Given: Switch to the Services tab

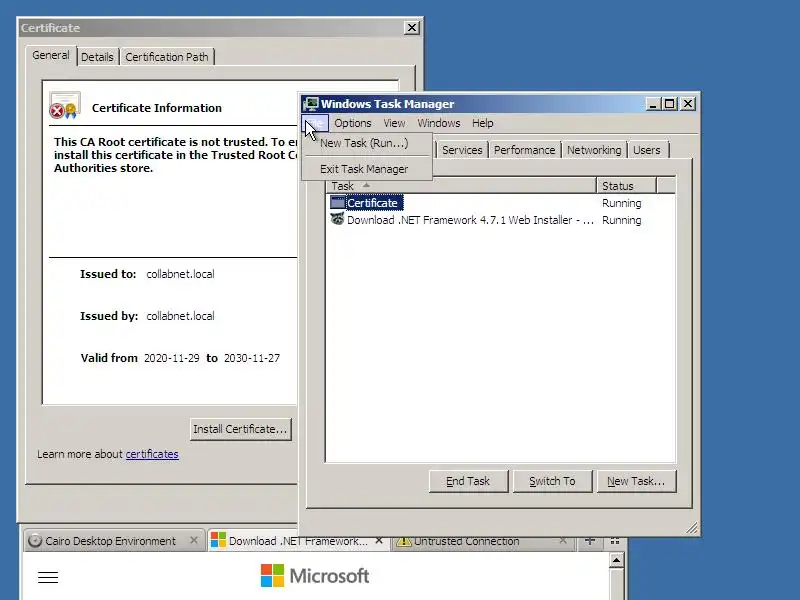Looking at the screenshot, I should click(x=462, y=150).
